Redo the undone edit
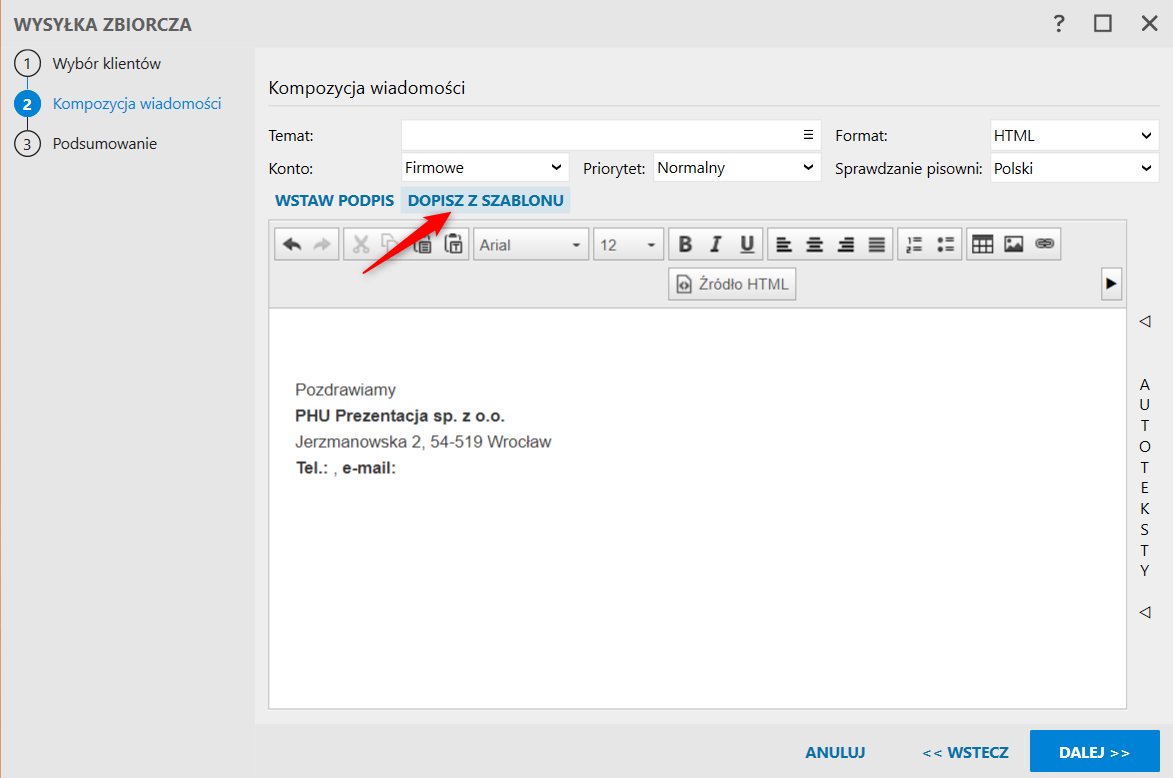 pyautogui.click(x=322, y=245)
